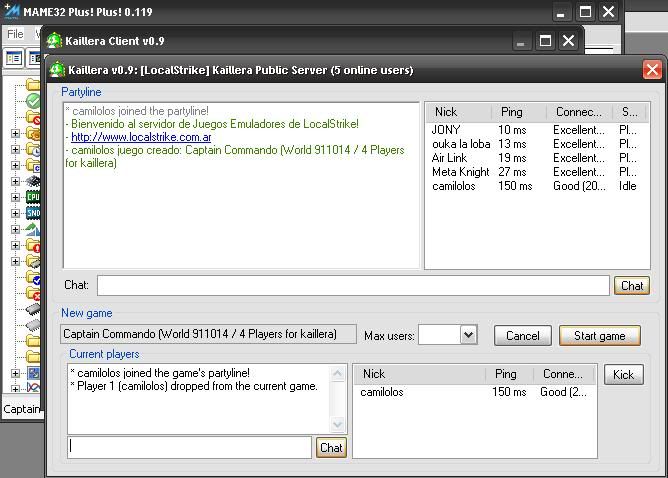The height and width of the screenshot is (478, 668).
Task: Select camilolos in the partyline users list
Action: pos(454,186)
